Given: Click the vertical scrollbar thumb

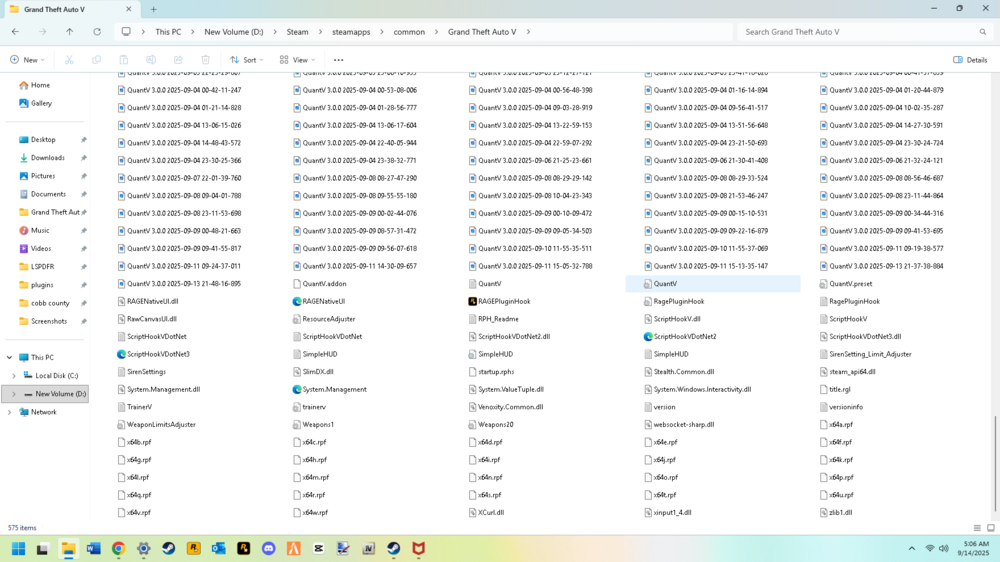Looking at the screenshot, I should coord(995,463).
